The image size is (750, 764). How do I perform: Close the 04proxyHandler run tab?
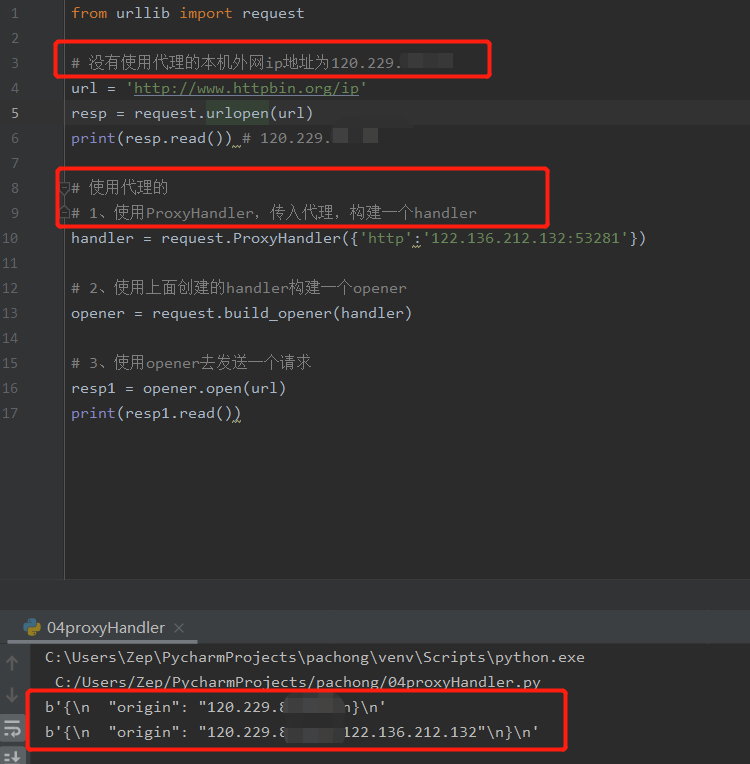pos(179,628)
